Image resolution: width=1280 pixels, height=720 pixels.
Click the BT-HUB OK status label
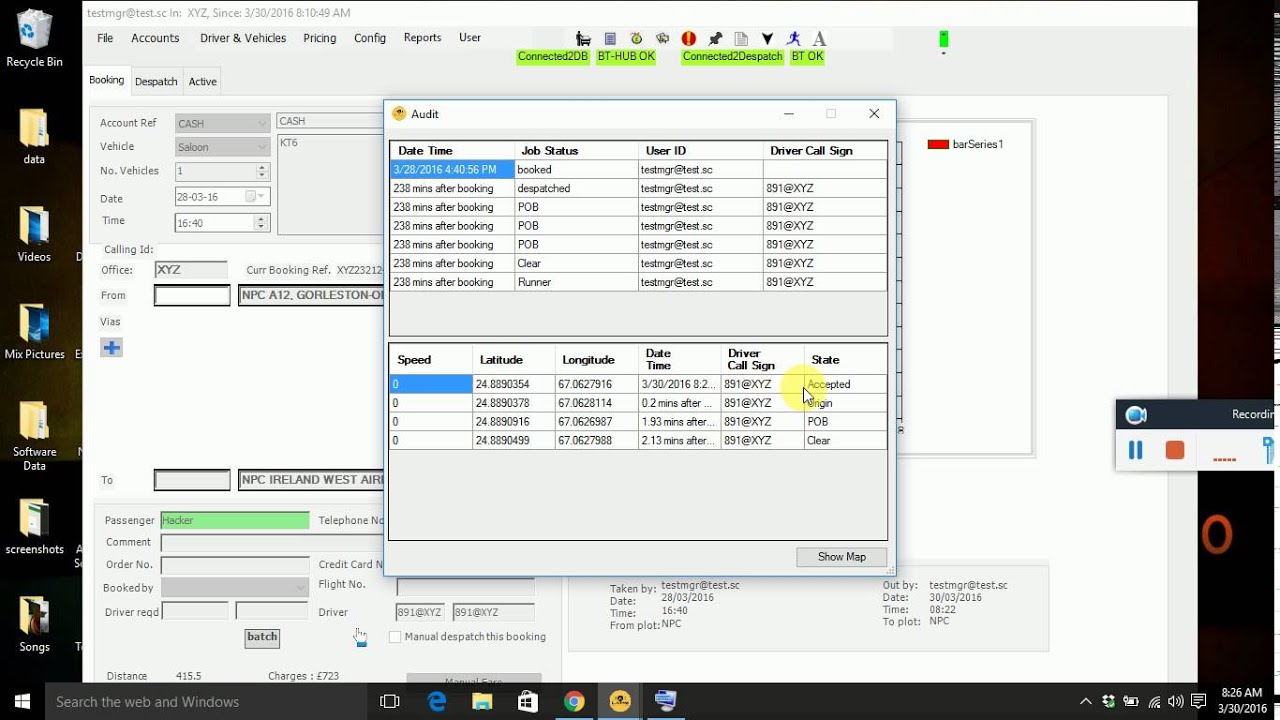tap(626, 57)
